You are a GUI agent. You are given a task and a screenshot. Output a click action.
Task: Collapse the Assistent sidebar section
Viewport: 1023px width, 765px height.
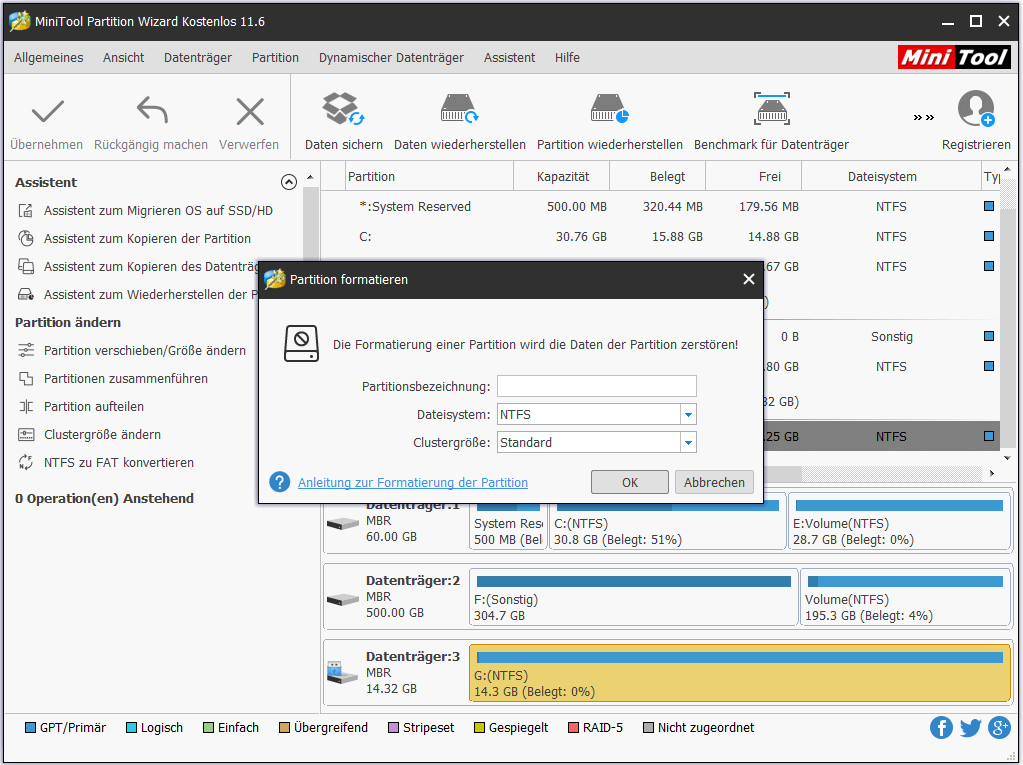point(289,182)
